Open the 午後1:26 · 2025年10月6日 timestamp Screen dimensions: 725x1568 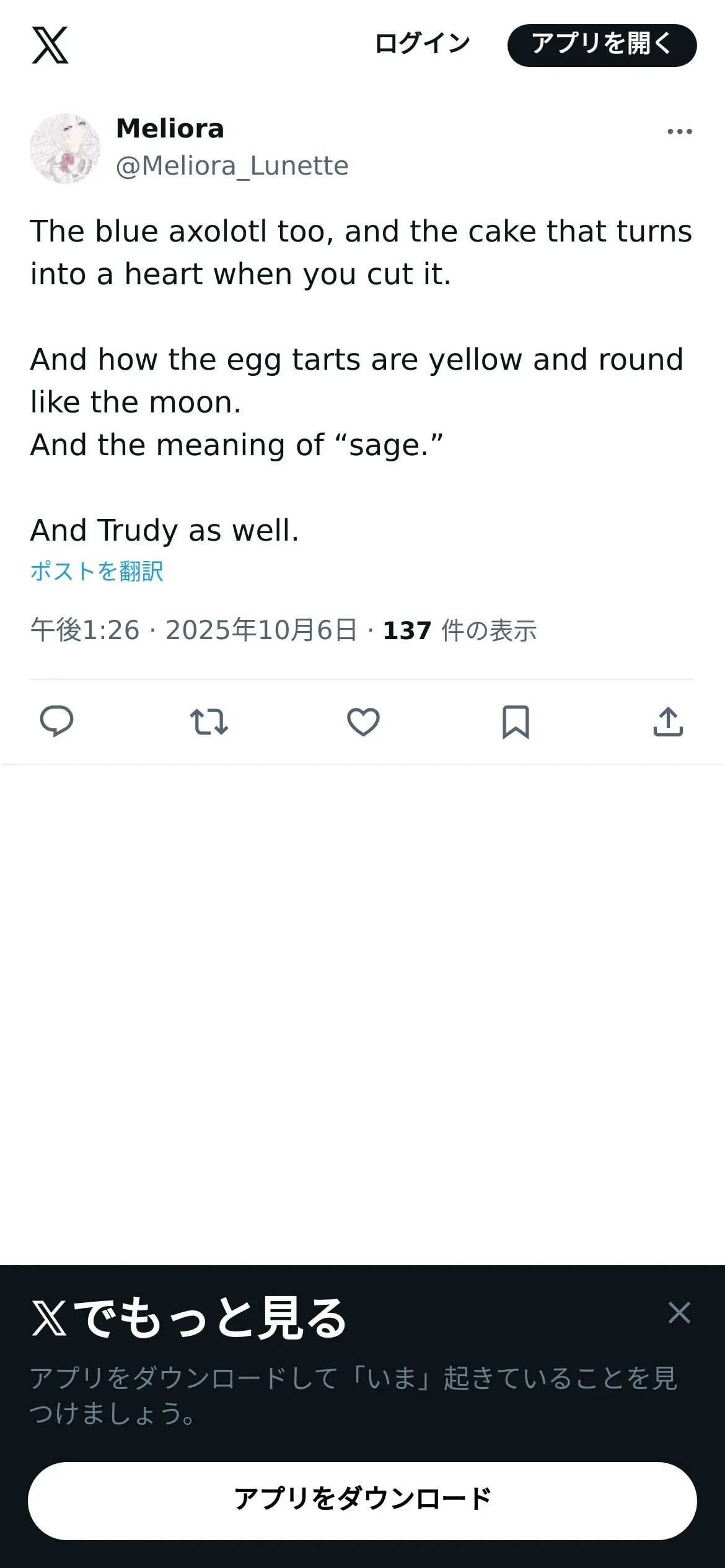193,630
